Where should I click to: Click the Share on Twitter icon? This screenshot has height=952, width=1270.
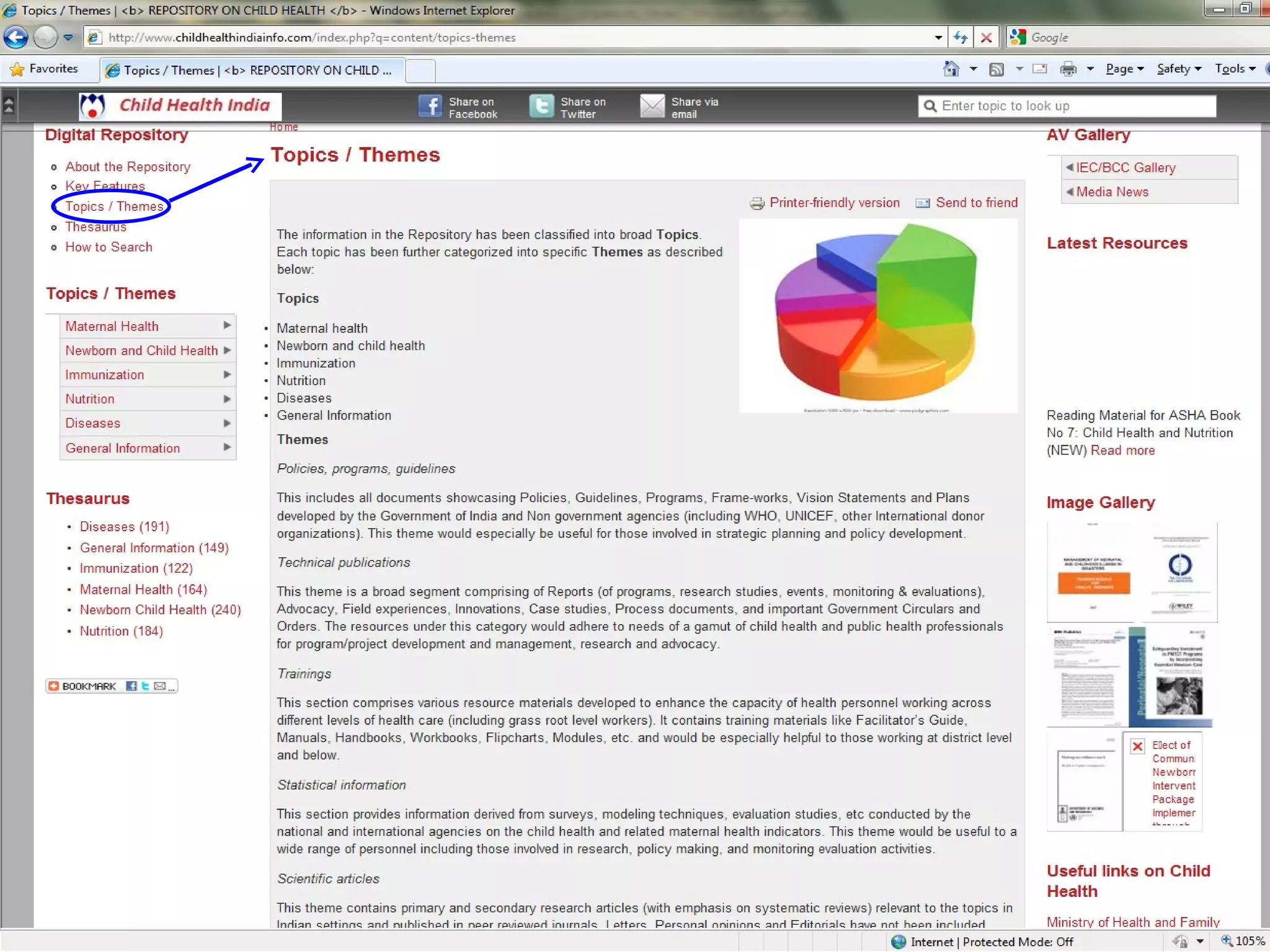tap(541, 107)
